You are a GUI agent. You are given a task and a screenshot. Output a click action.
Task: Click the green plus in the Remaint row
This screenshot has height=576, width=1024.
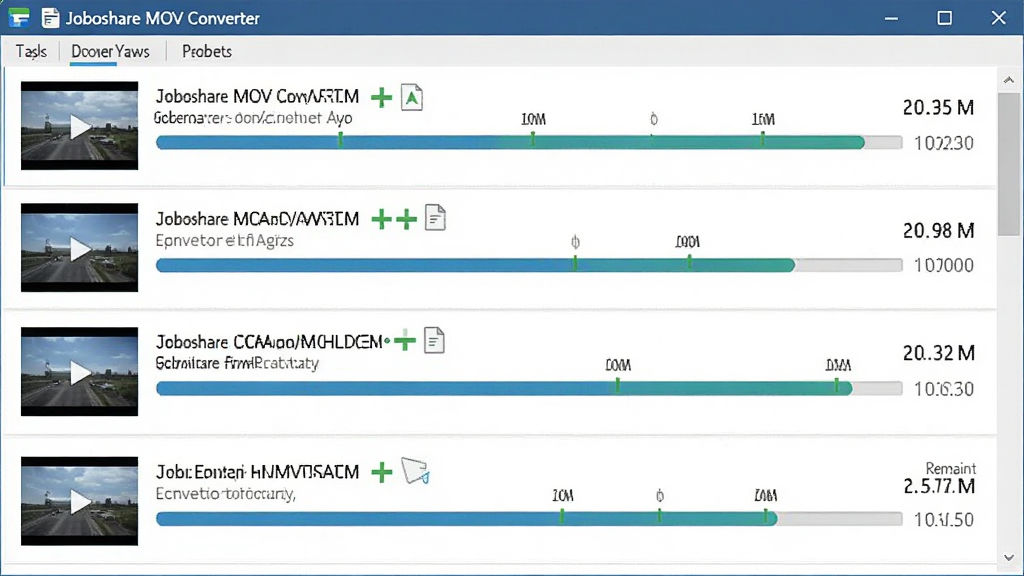(x=381, y=472)
